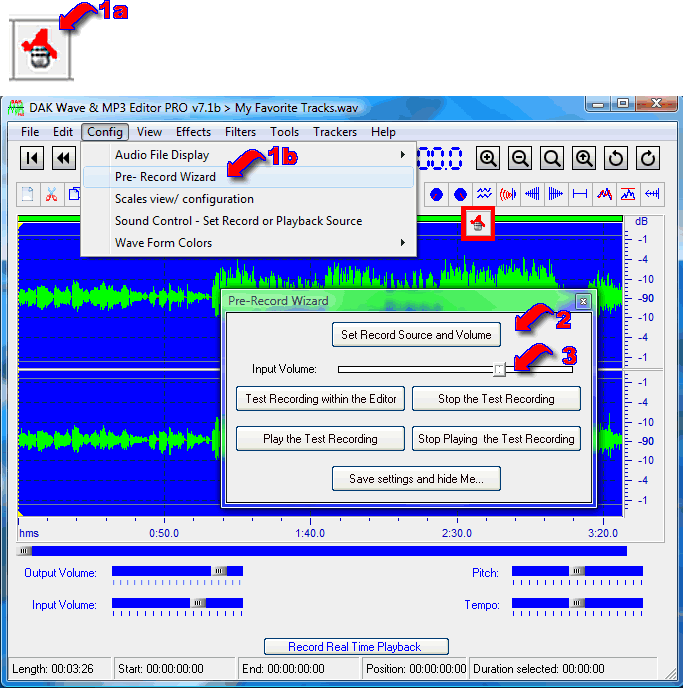Open the Tools menu
Viewport: 683px width, 688px height.
[x=284, y=132]
